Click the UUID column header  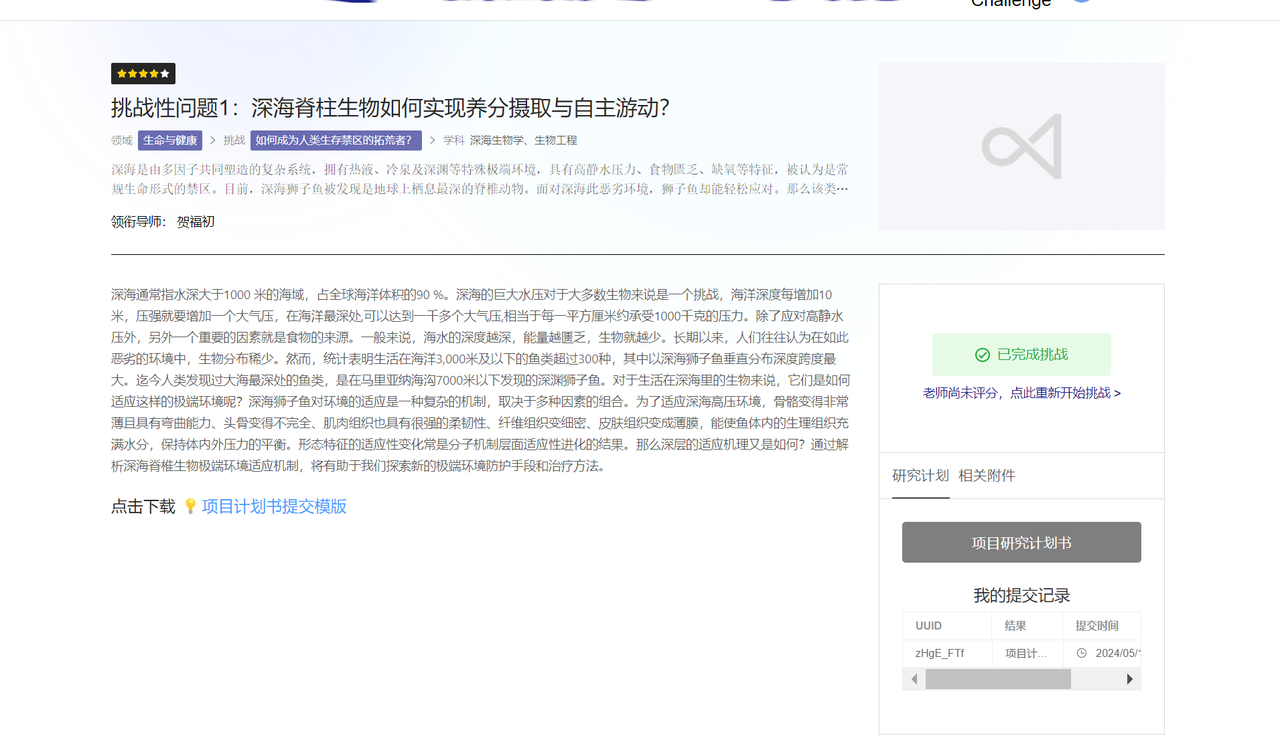point(947,626)
